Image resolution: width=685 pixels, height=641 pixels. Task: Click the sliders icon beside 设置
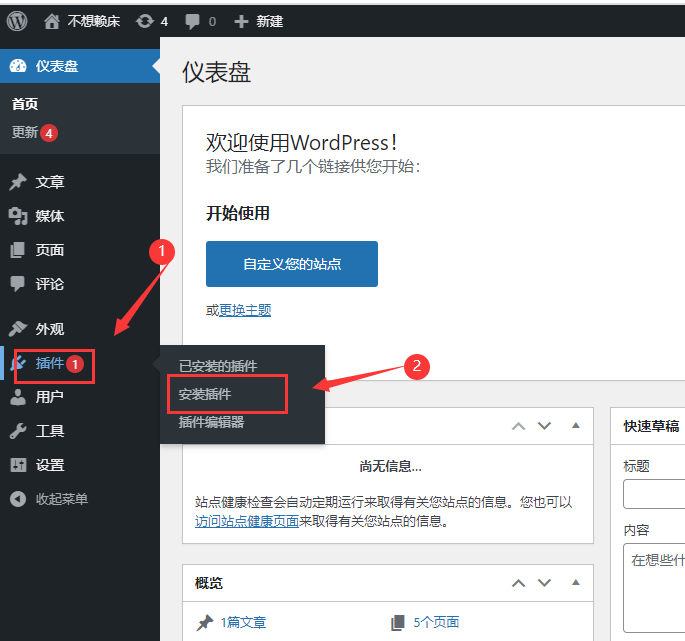click(18, 465)
